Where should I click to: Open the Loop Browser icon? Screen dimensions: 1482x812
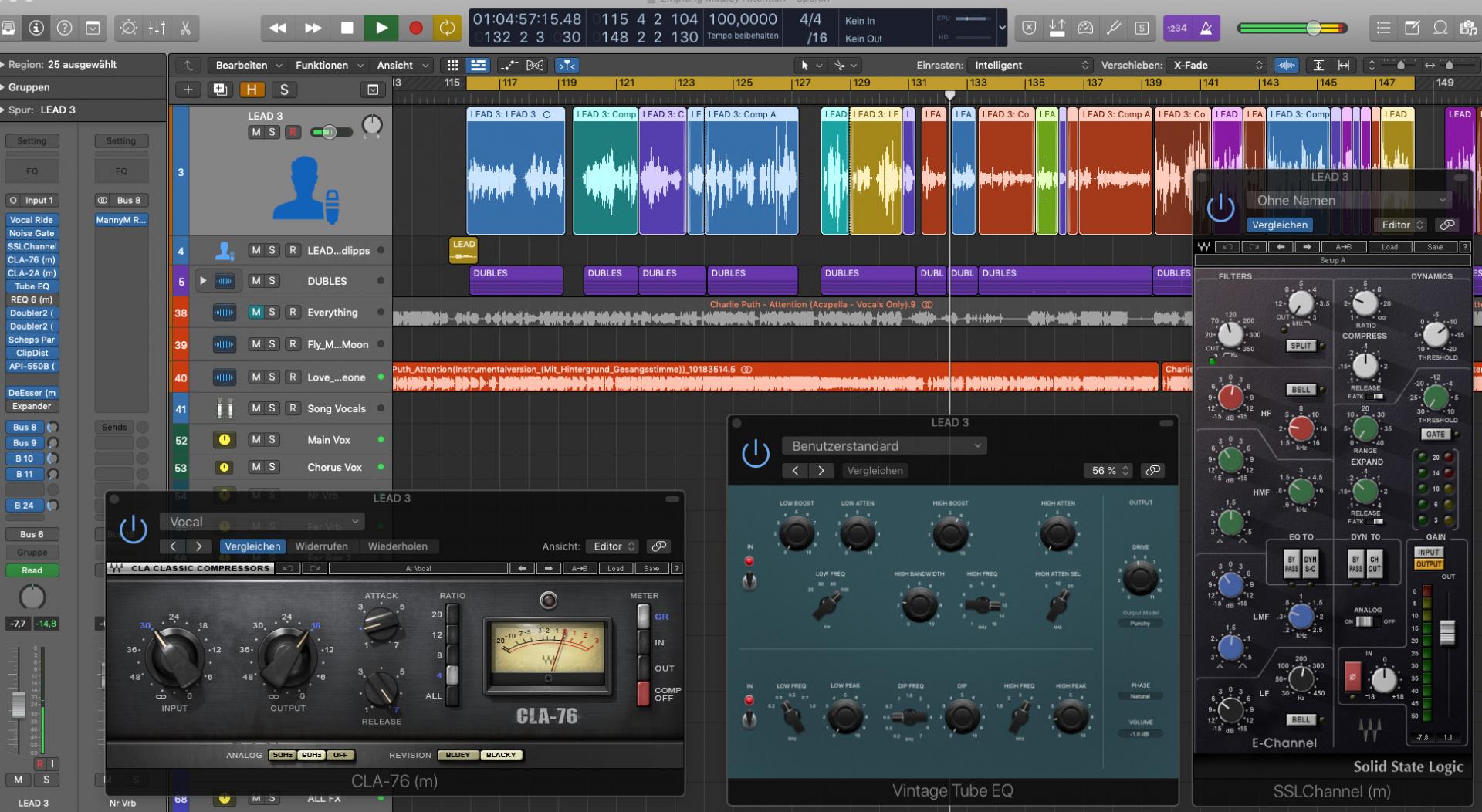1440,28
